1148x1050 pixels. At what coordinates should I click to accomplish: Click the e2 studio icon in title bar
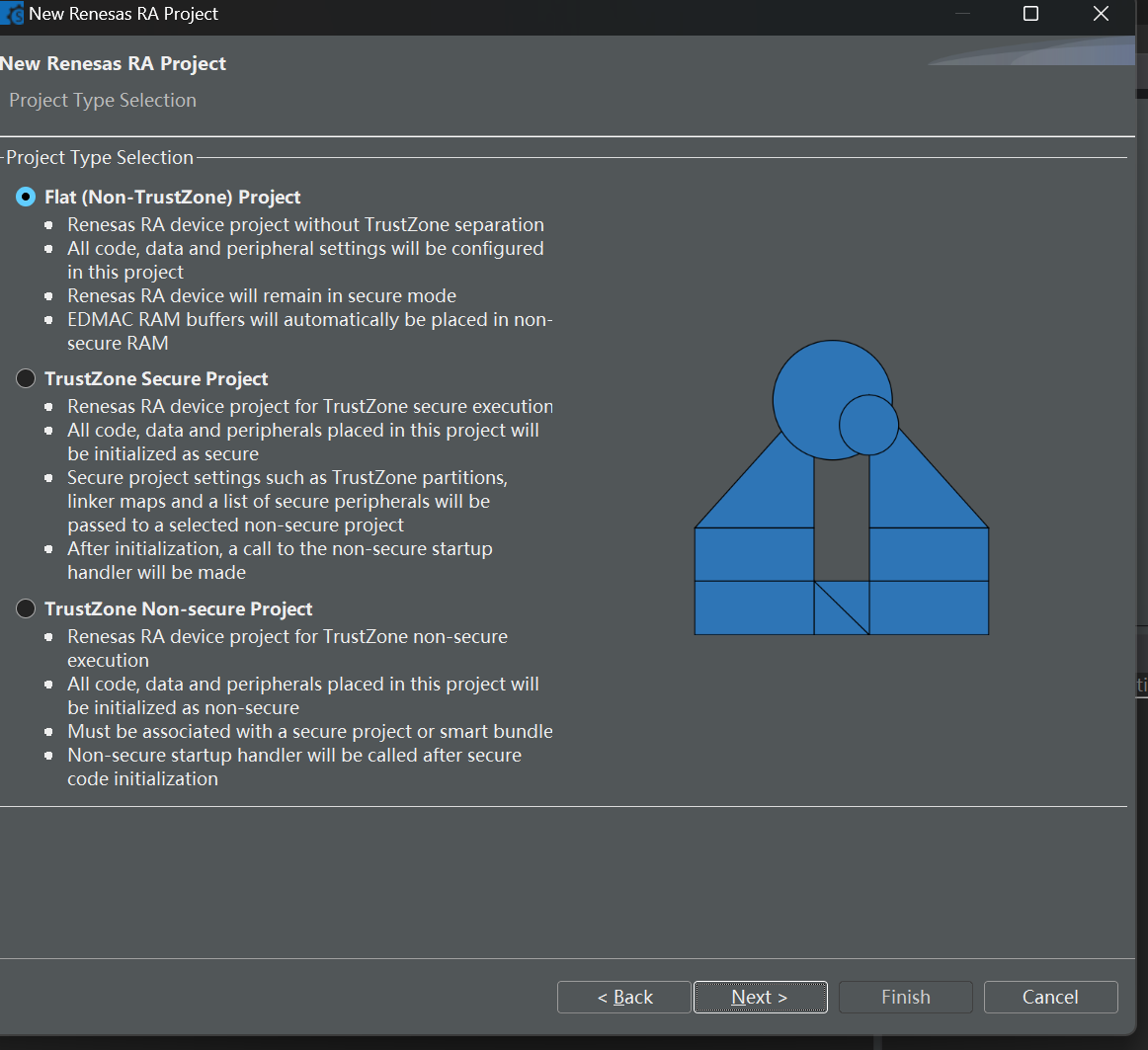[12, 13]
